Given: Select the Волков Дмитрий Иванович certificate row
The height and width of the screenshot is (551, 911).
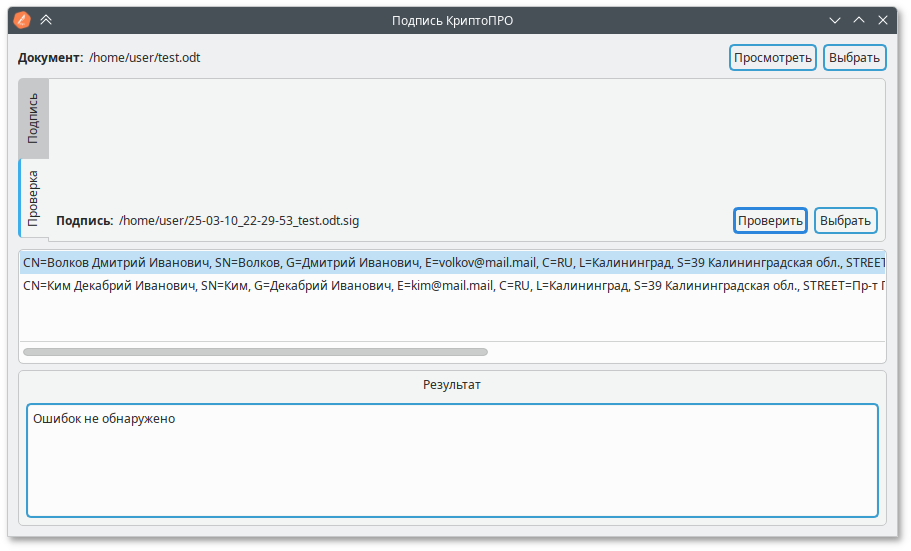Looking at the screenshot, I should [x=450, y=263].
